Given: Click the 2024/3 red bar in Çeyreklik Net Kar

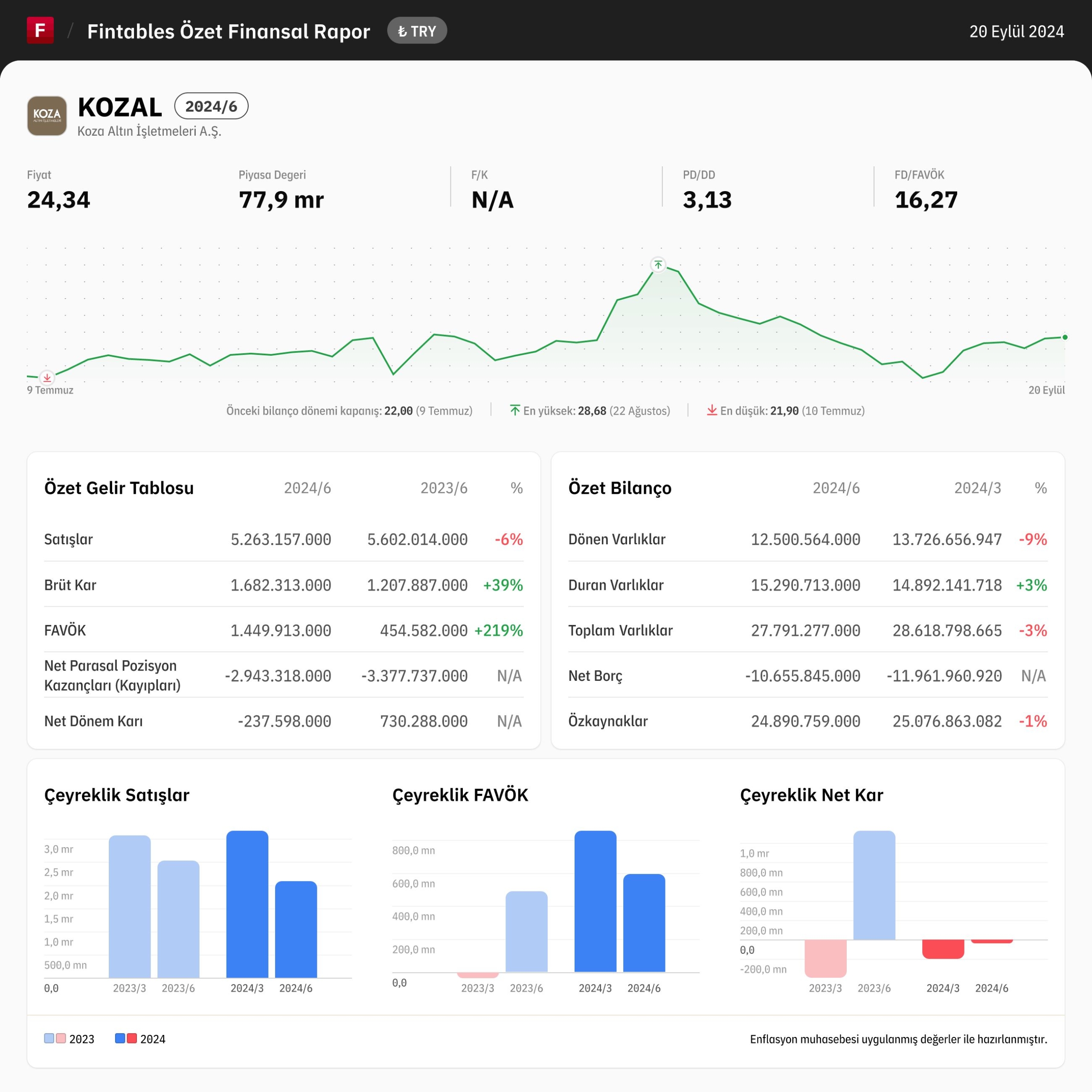Looking at the screenshot, I should pos(943,949).
